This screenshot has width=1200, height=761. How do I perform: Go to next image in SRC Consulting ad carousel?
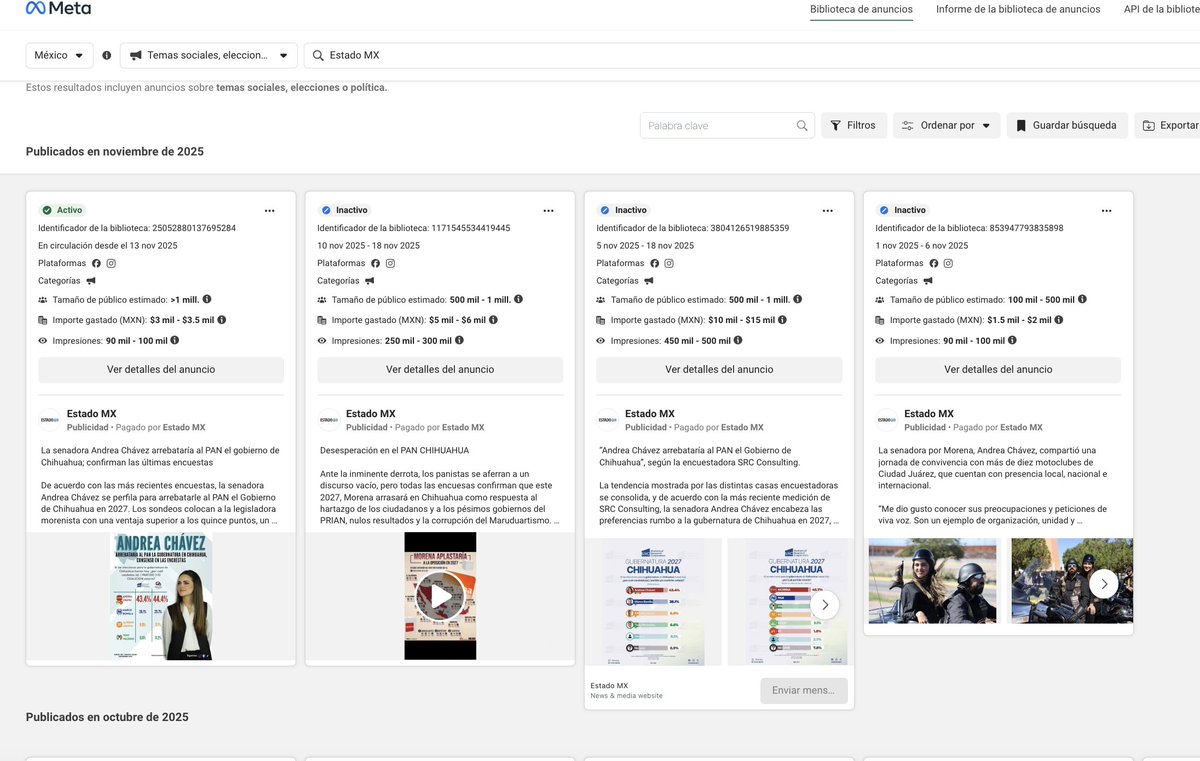click(825, 604)
